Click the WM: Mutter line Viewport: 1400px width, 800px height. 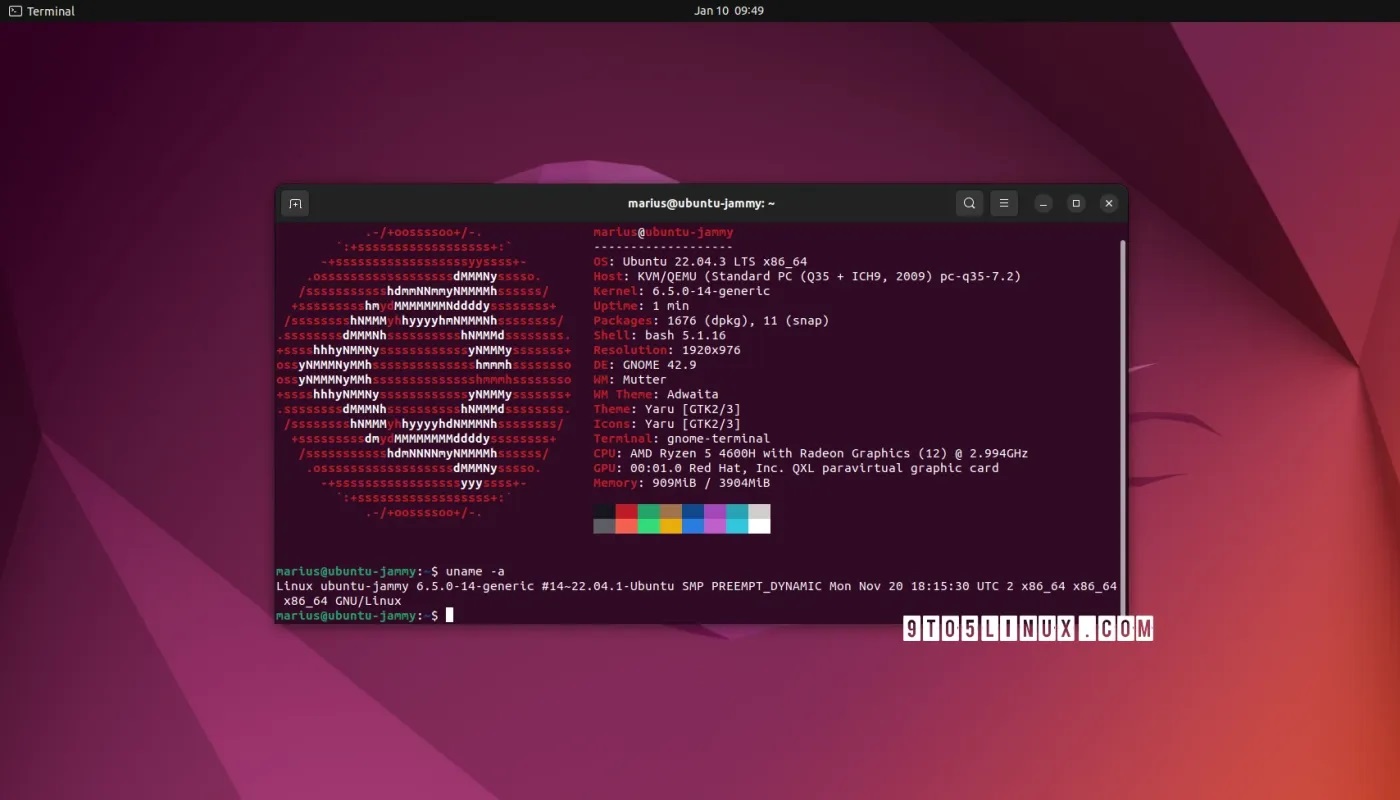point(630,379)
